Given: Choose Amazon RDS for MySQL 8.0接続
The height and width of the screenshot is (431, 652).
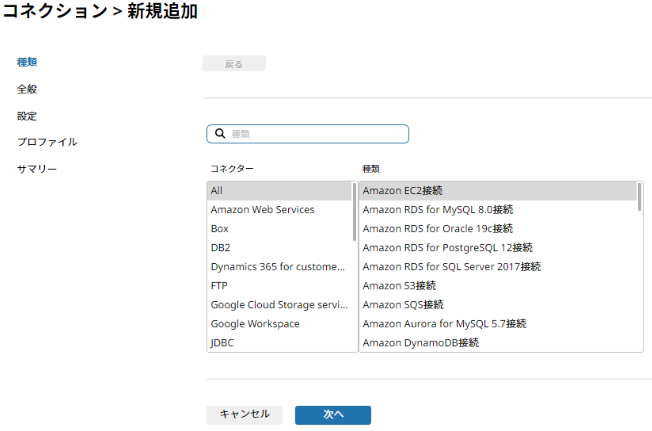Looking at the screenshot, I should pyautogui.click(x=498, y=210).
